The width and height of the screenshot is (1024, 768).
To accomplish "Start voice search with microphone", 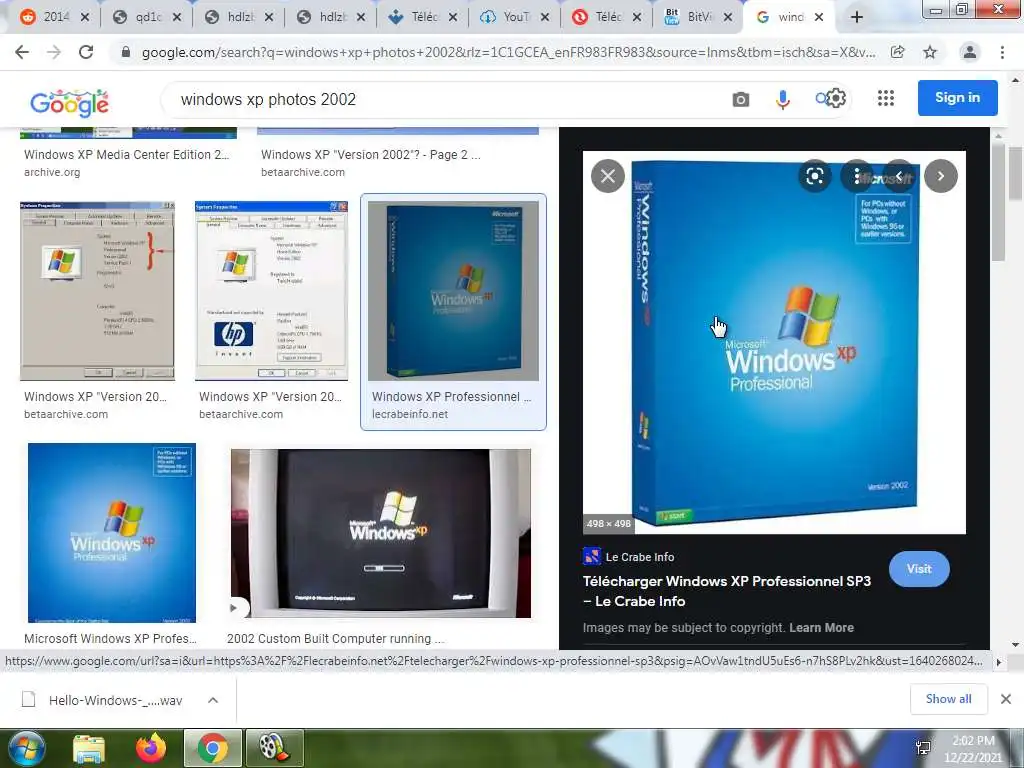I will pos(782,99).
